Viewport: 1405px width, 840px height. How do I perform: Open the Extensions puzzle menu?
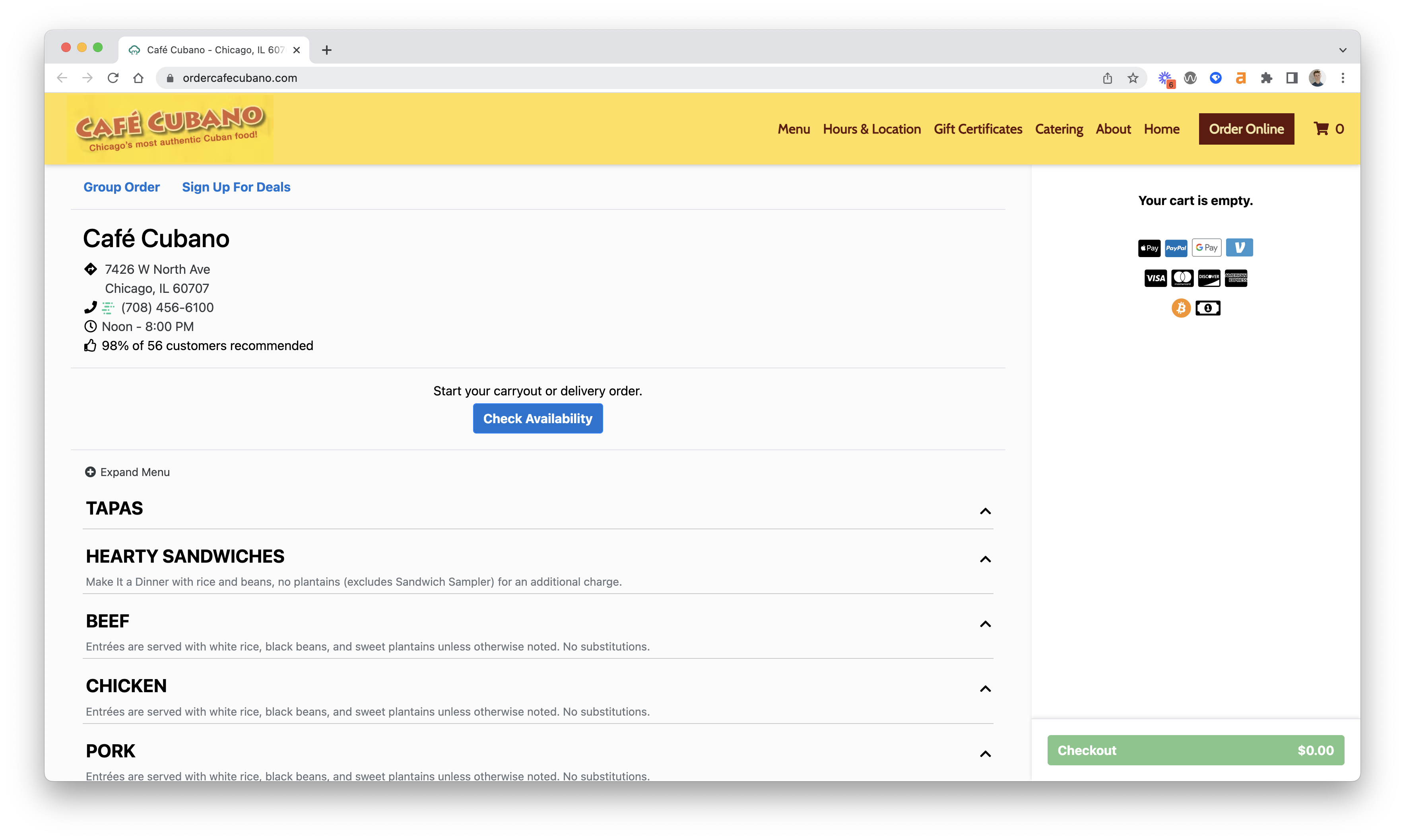point(1266,78)
